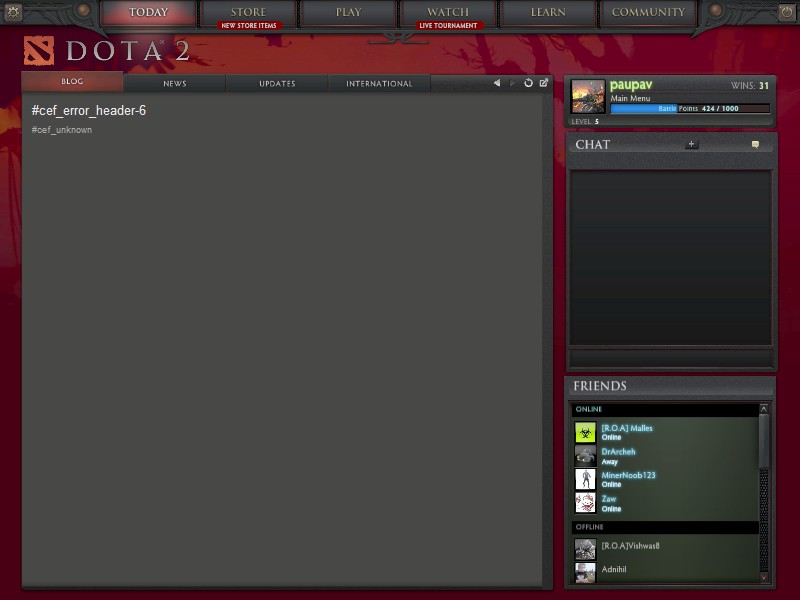Click the paupav username
The width and height of the screenshot is (800, 600).
point(631,85)
